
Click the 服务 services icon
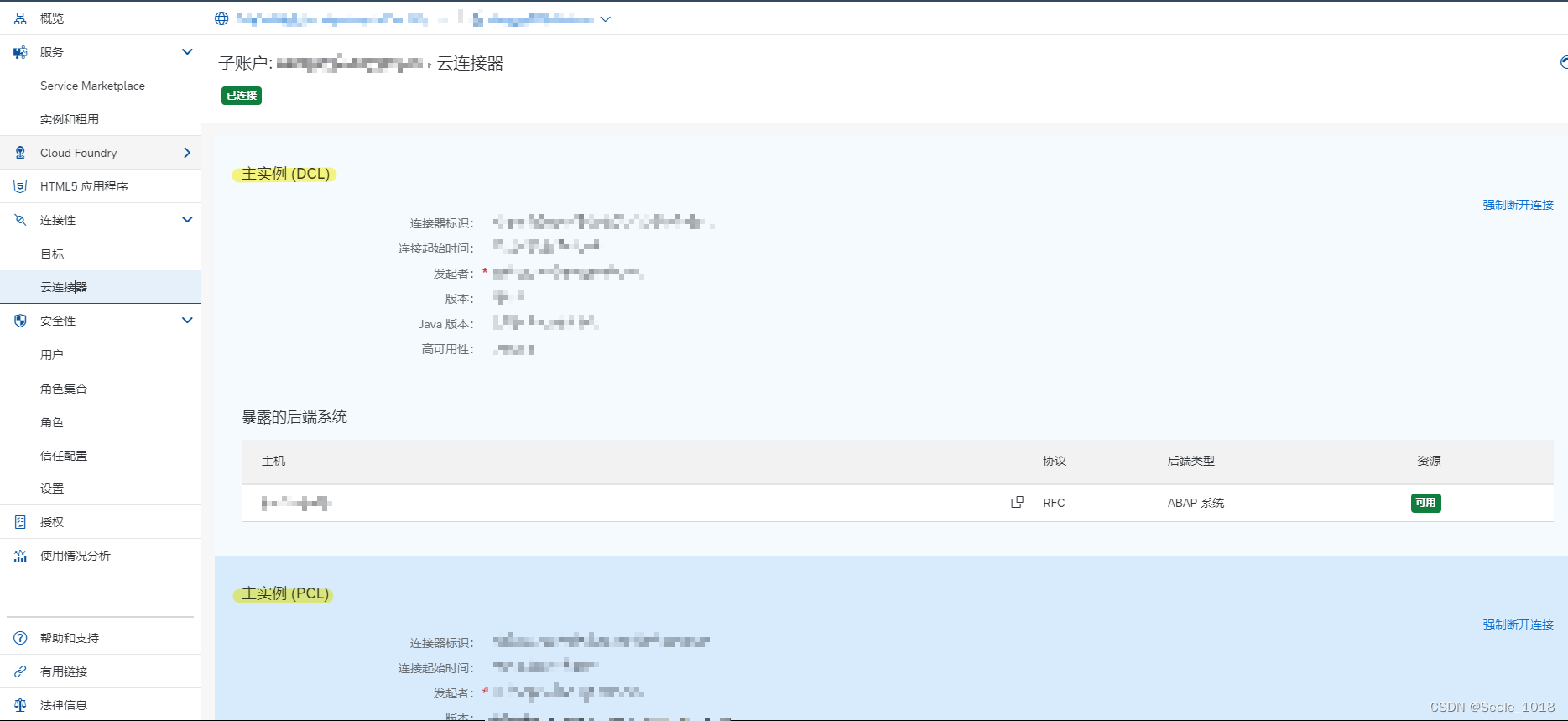(x=20, y=52)
